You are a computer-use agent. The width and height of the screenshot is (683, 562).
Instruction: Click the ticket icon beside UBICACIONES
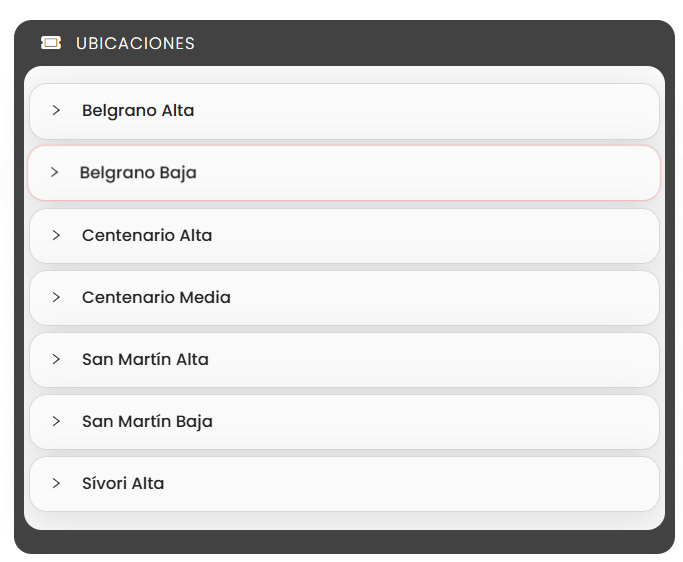tap(51, 43)
